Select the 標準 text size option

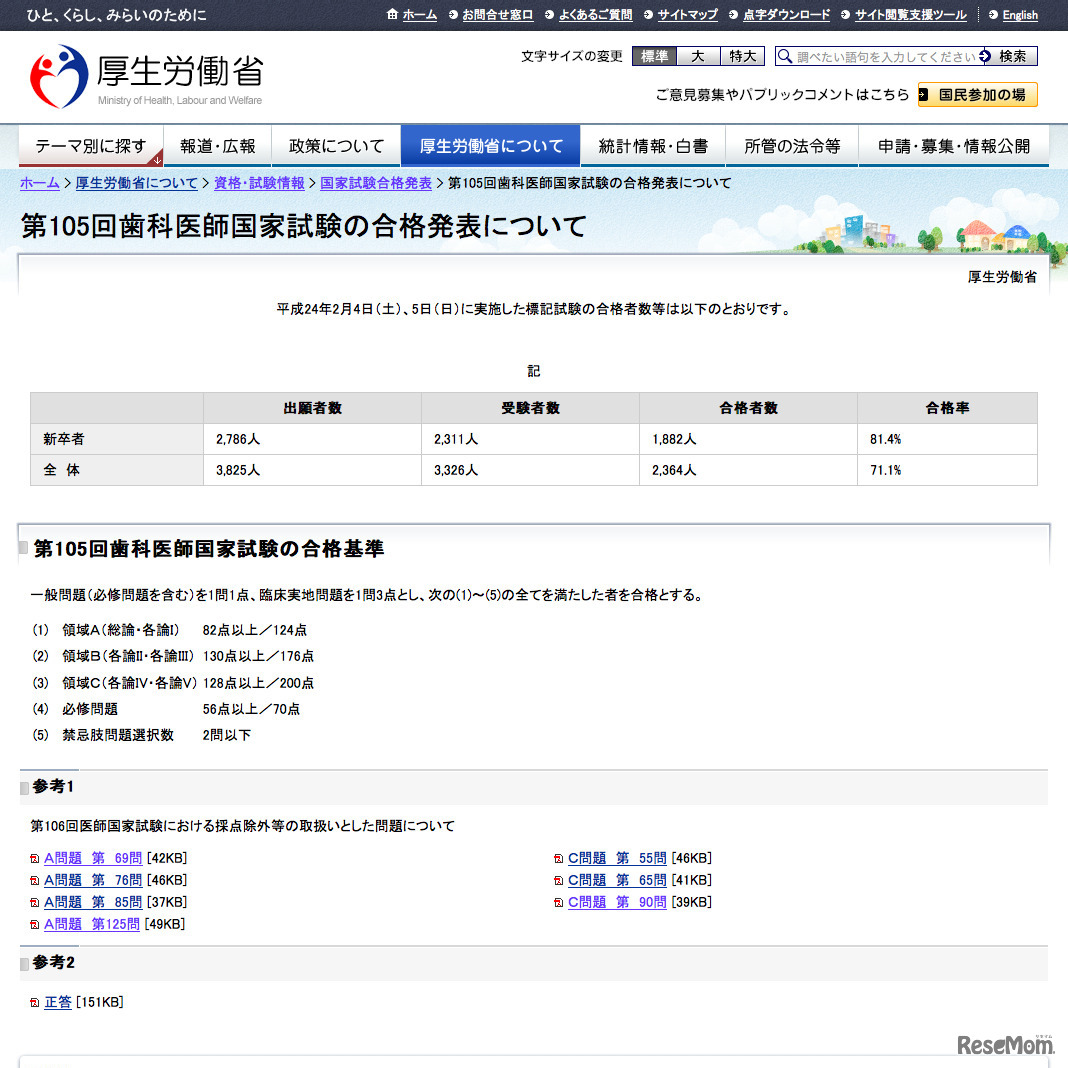click(654, 57)
